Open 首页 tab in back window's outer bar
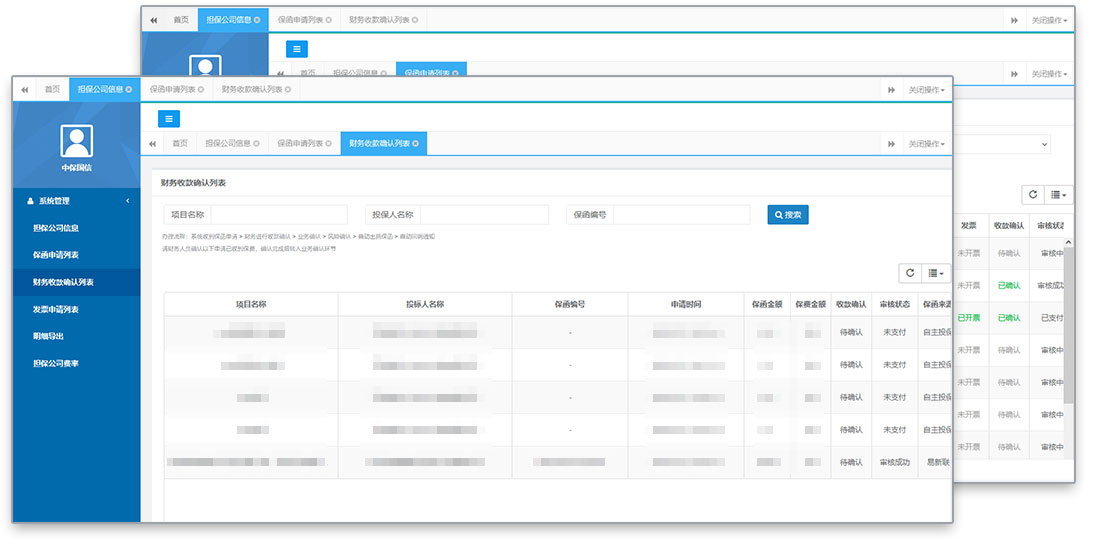The width and height of the screenshot is (1100, 550). point(181,20)
